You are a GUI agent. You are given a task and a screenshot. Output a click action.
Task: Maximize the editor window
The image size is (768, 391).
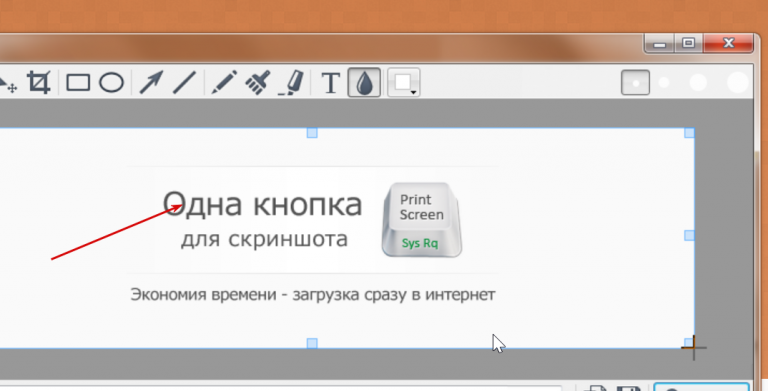689,44
